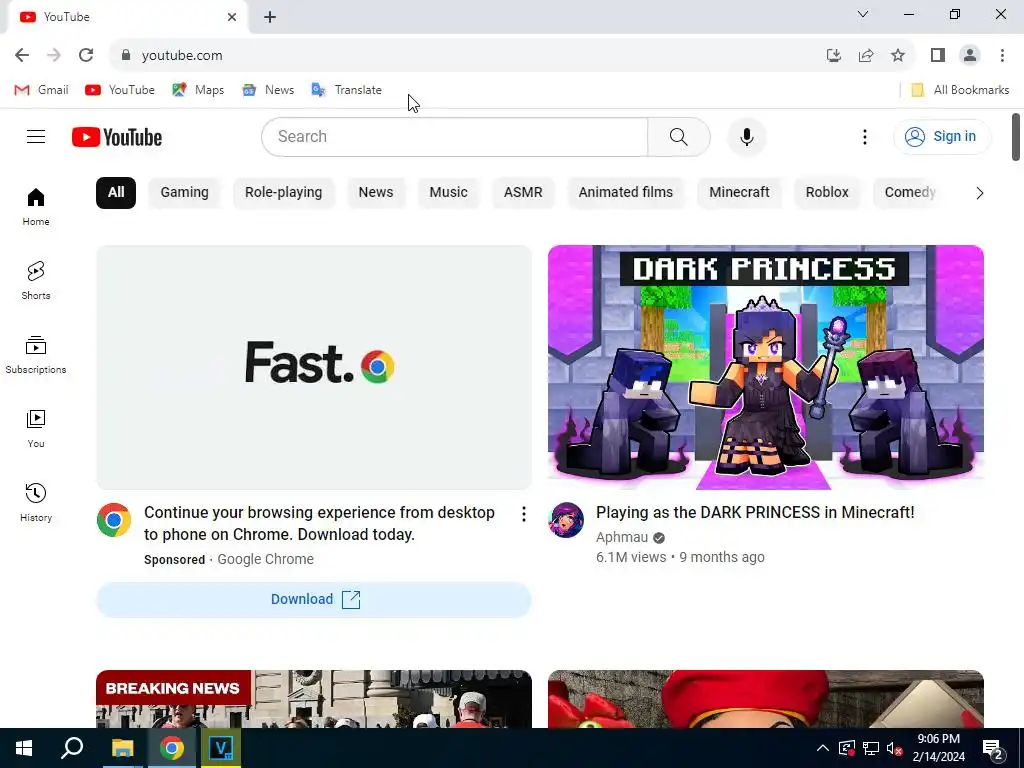Click the Sign in button
1024x768 pixels.
pos(942,136)
